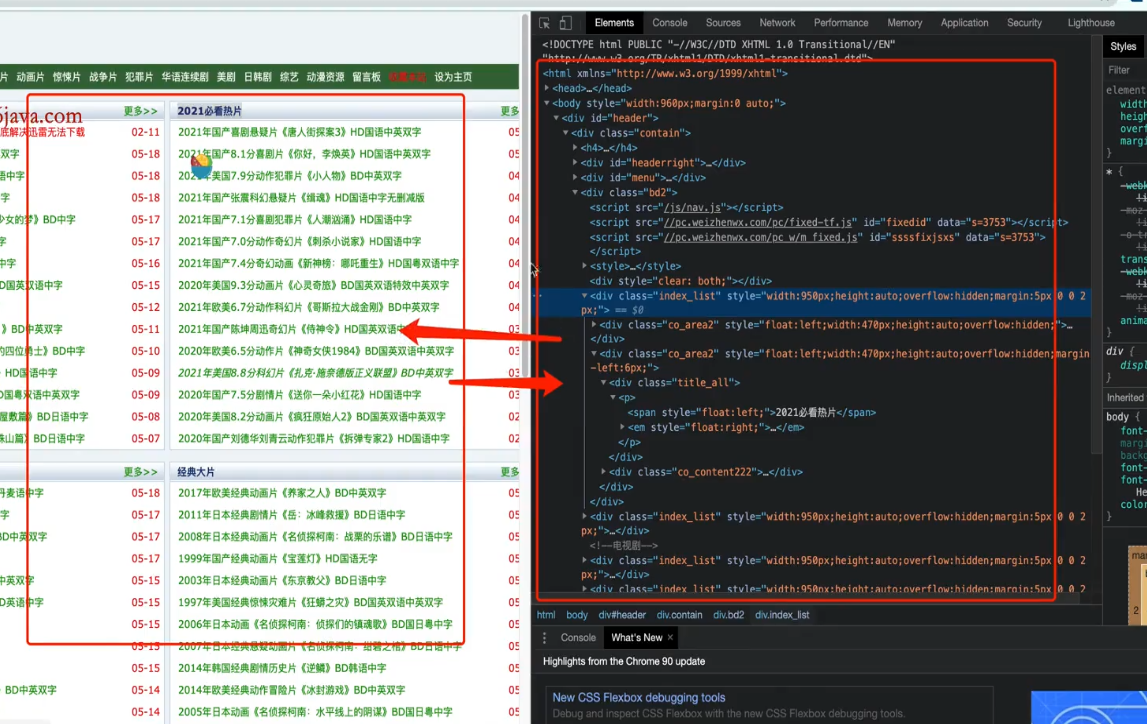Open the 动画片 menu on the webpage
Screen dimensions: 1147x724
(x=31, y=77)
